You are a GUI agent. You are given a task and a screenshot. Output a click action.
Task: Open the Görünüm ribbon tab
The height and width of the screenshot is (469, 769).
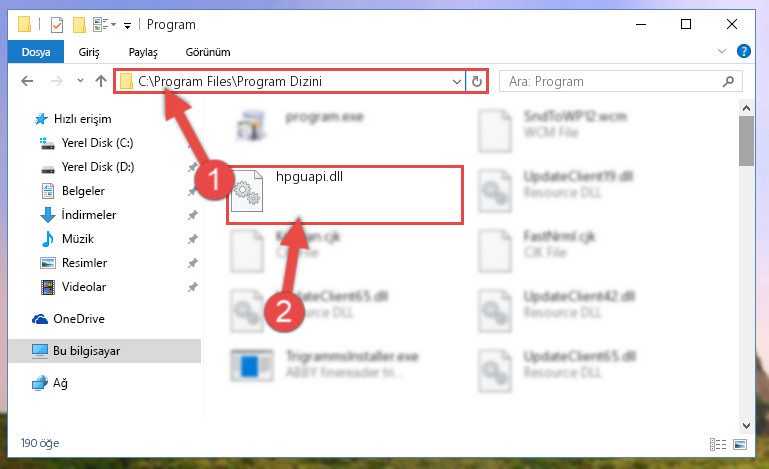click(208, 52)
